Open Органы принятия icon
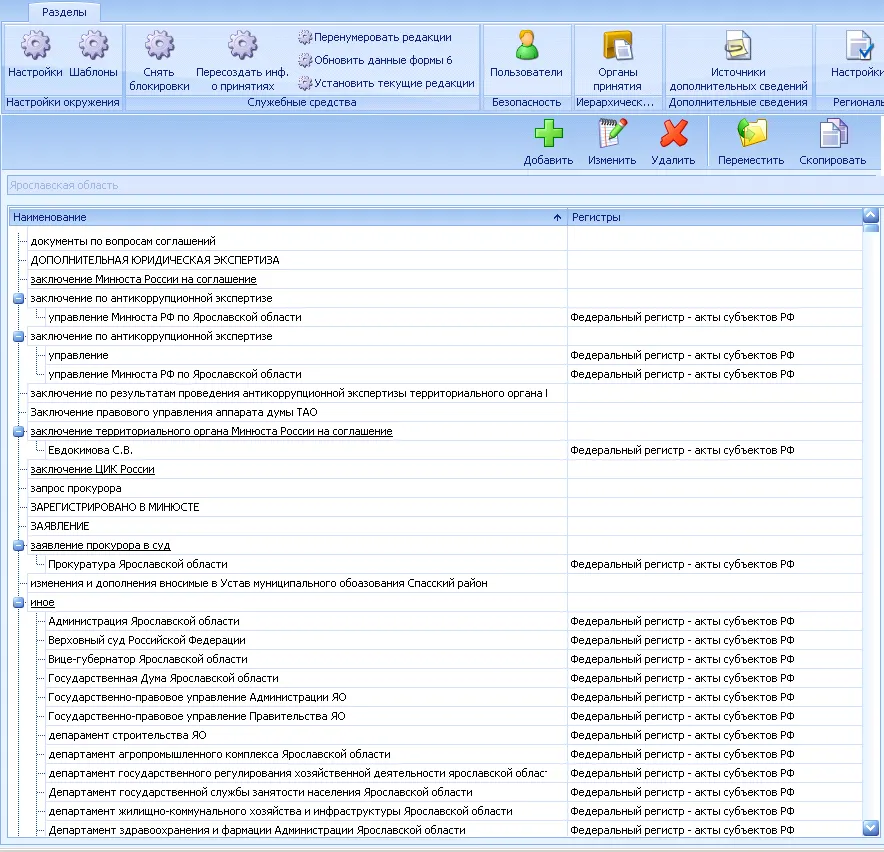The height and width of the screenshot is (852, 884). tap(617, 45)
